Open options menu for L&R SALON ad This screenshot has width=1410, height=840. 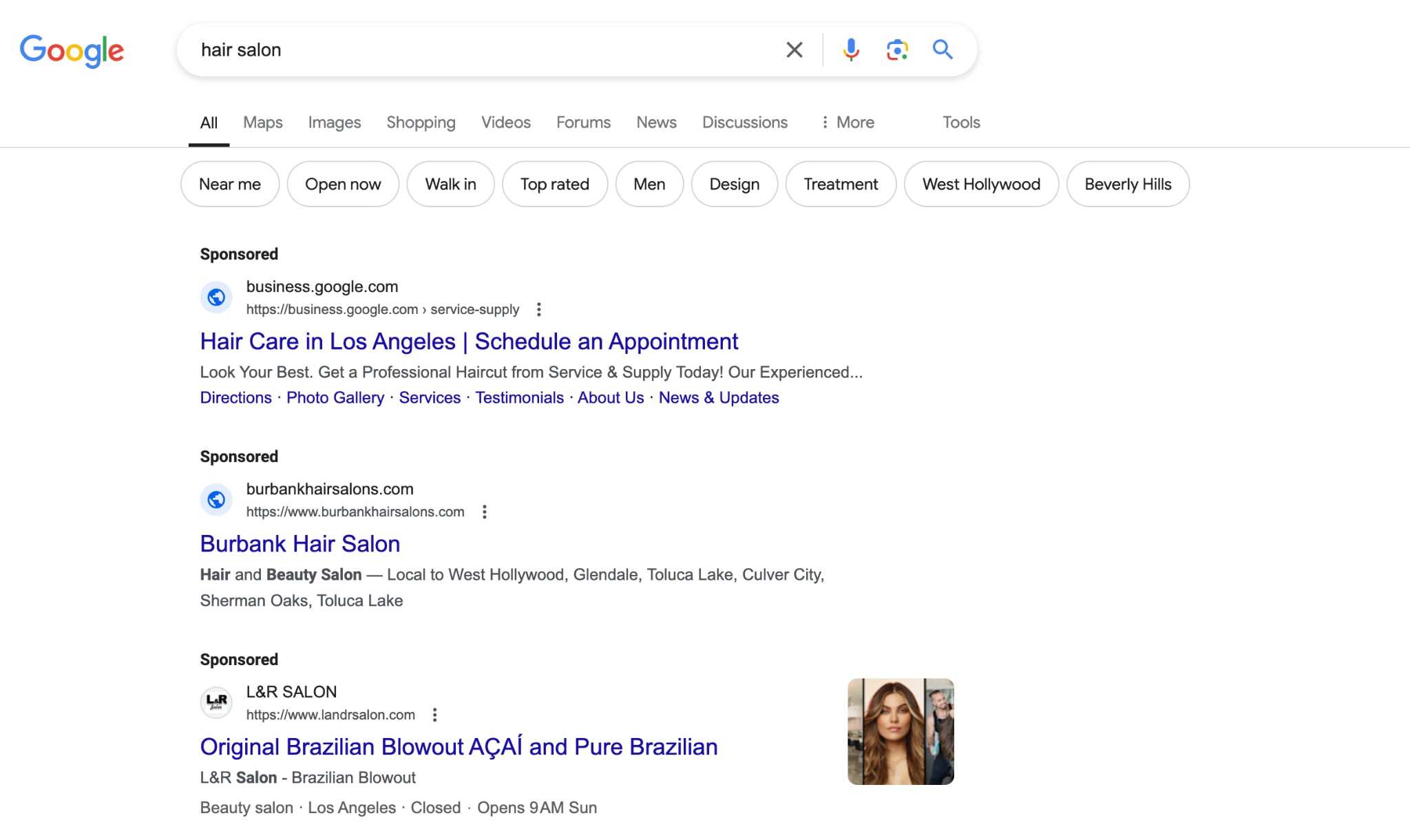(434, 715)
